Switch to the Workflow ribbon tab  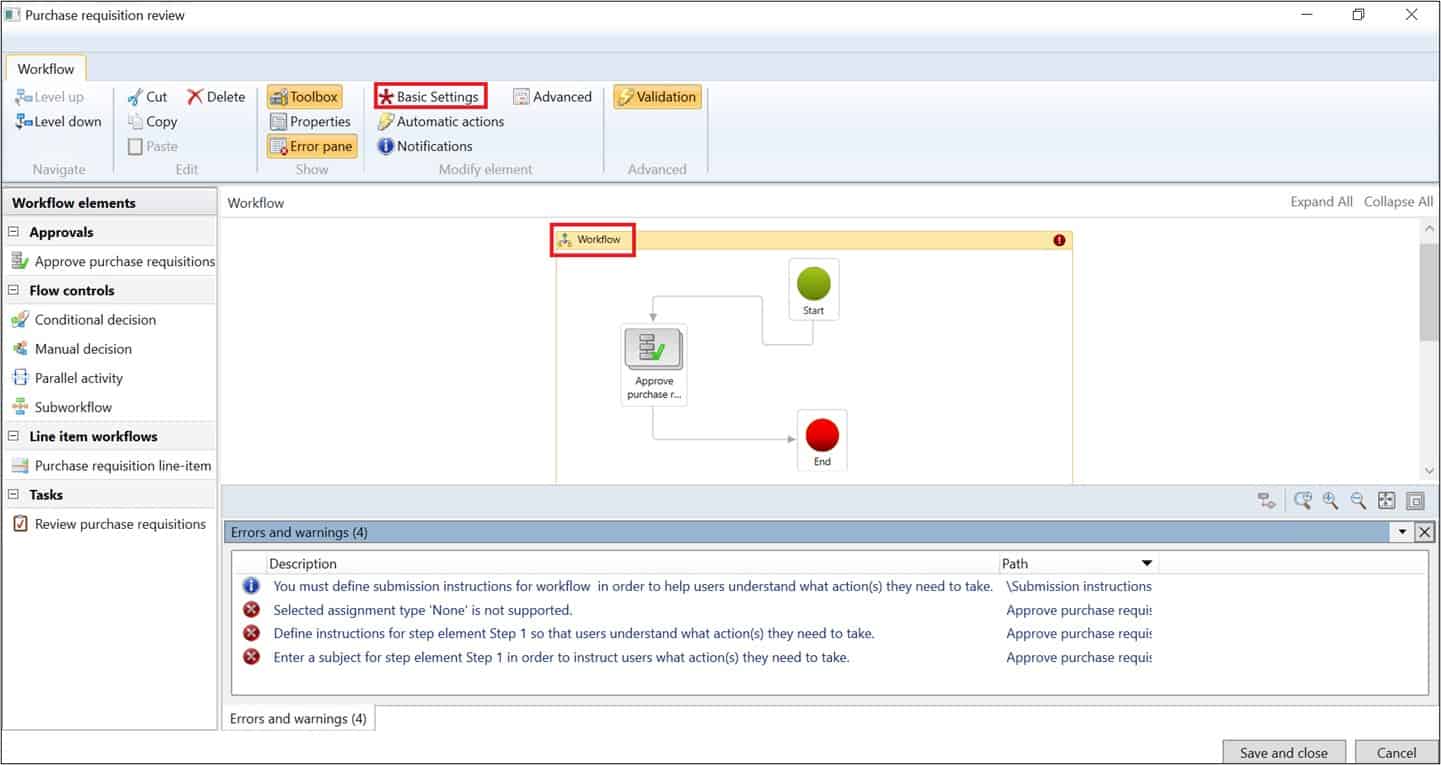click(45, 68)
